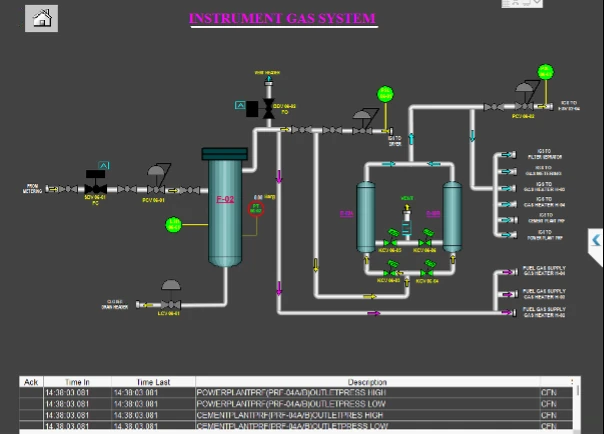This screenshot has width=604, height=434.
Task: Open the IG to Power Plant PRF link
Action: (x=545, y=235)
